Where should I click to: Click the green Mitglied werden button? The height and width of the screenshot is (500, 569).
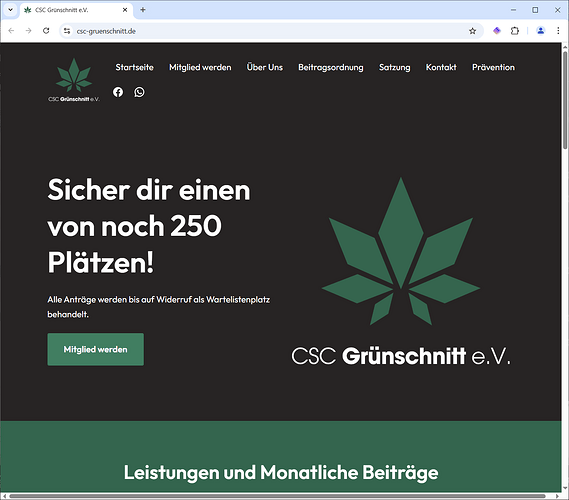[x=95, y=349]
